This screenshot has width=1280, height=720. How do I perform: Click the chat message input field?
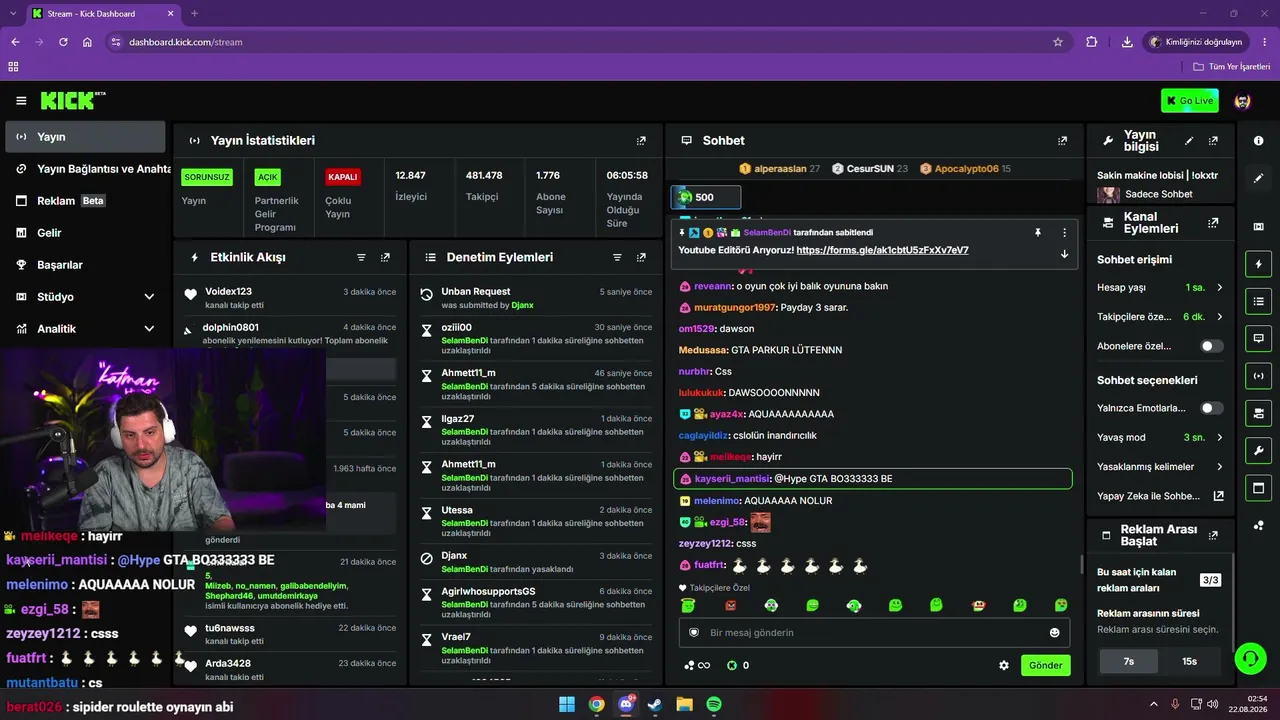(x=874, y=633)
